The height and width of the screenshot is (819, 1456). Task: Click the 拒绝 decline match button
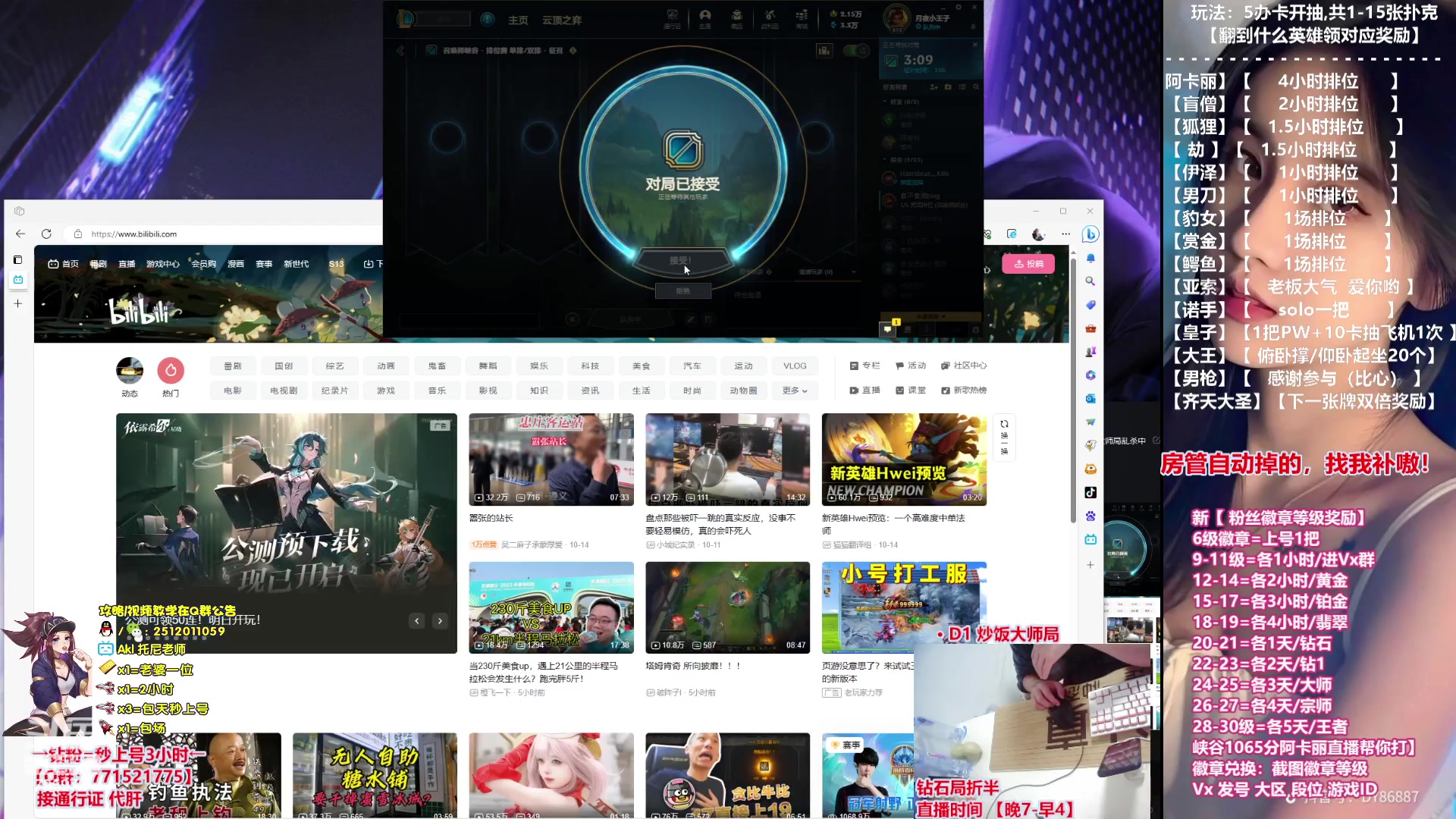click(682, 290)
